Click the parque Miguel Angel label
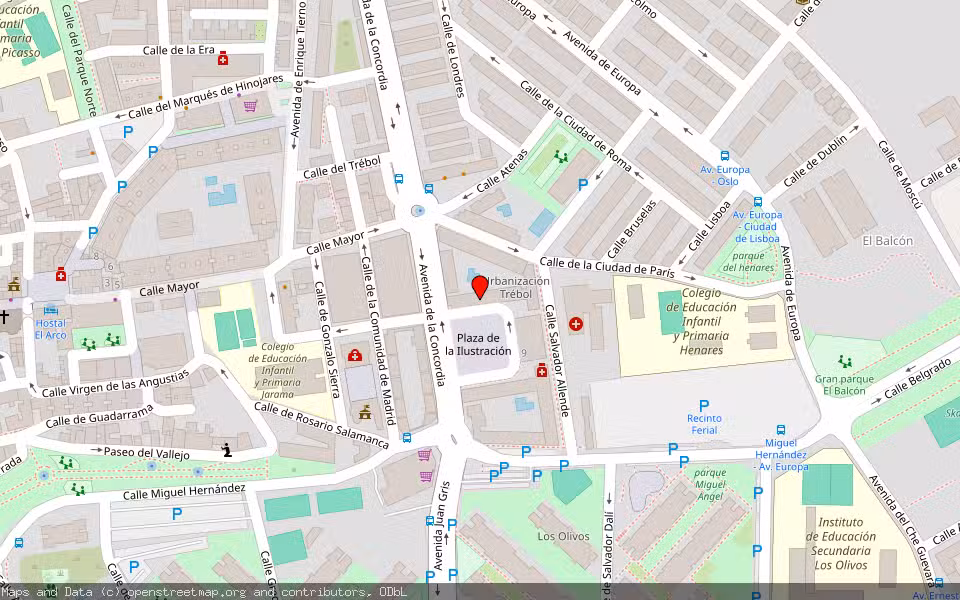The width and height of the screenshot is (960, 600). [x=710, y=484]
